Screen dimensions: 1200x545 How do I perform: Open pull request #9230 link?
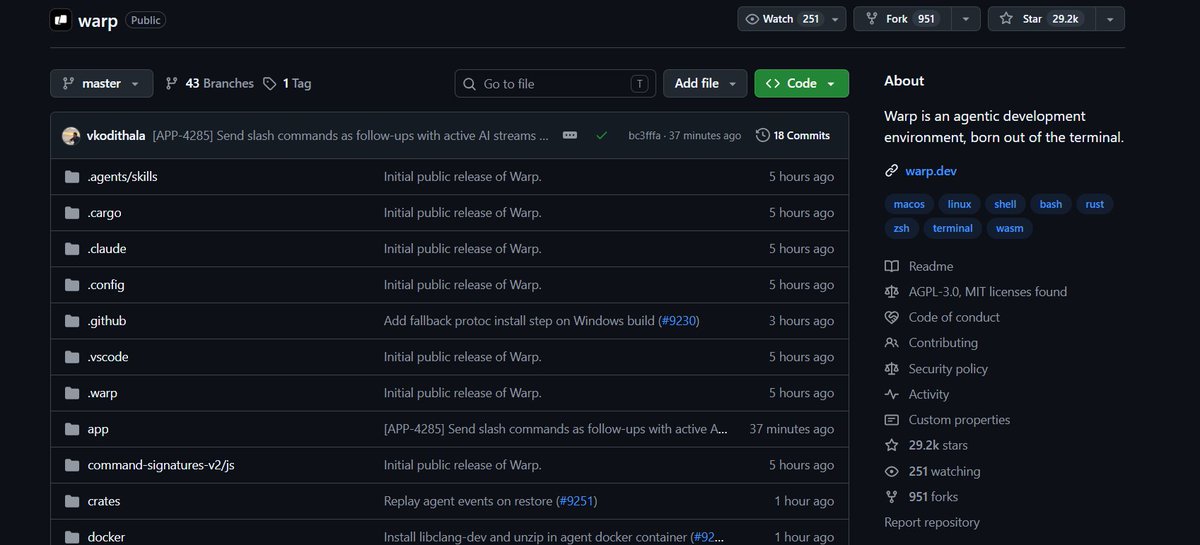pyautogui.click(x=678, y=321)
